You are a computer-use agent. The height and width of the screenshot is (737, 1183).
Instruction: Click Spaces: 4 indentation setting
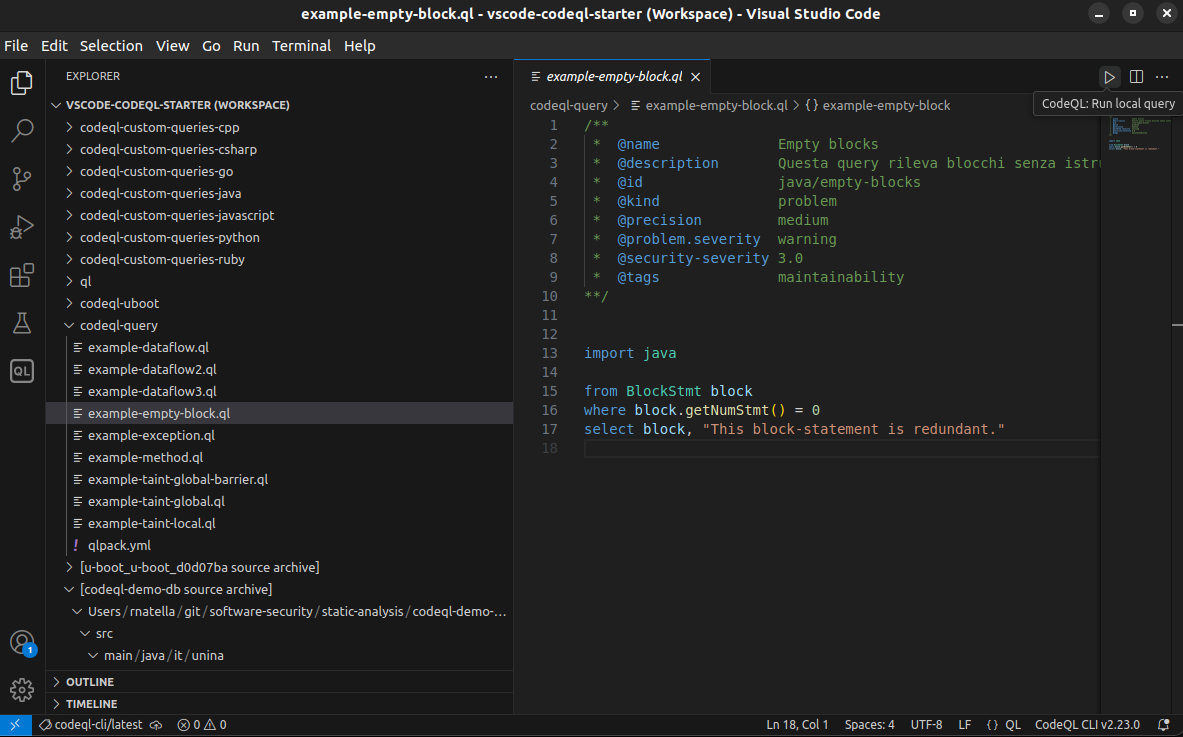pyautogui.click(x=870, y=725)
